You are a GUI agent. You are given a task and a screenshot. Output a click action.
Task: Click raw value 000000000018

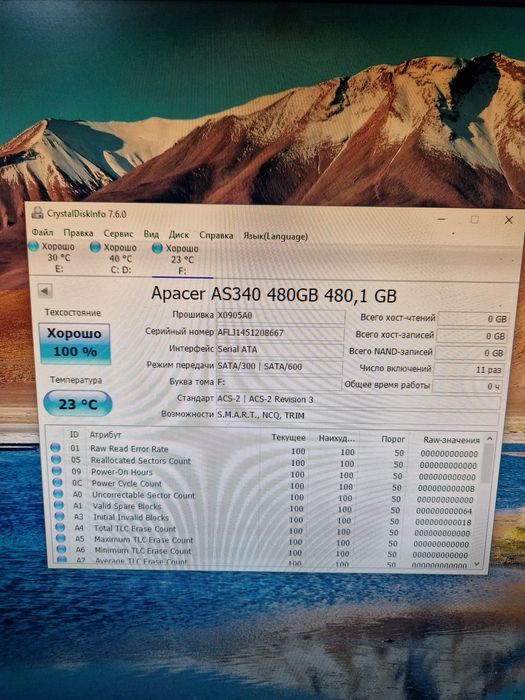pos(443,522)
